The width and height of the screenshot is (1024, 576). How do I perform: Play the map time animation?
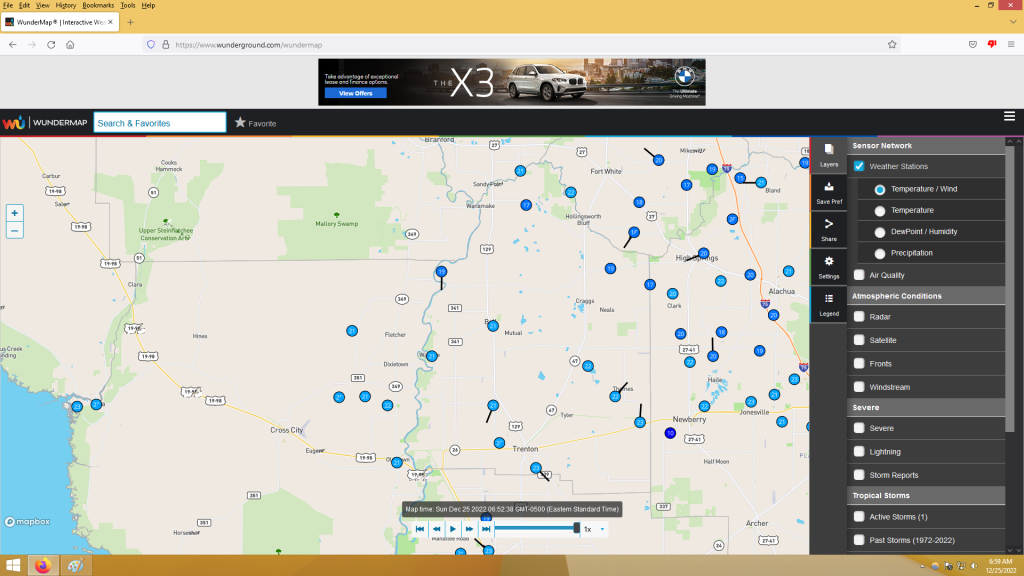pyautogui.click(x=453, y=529)
